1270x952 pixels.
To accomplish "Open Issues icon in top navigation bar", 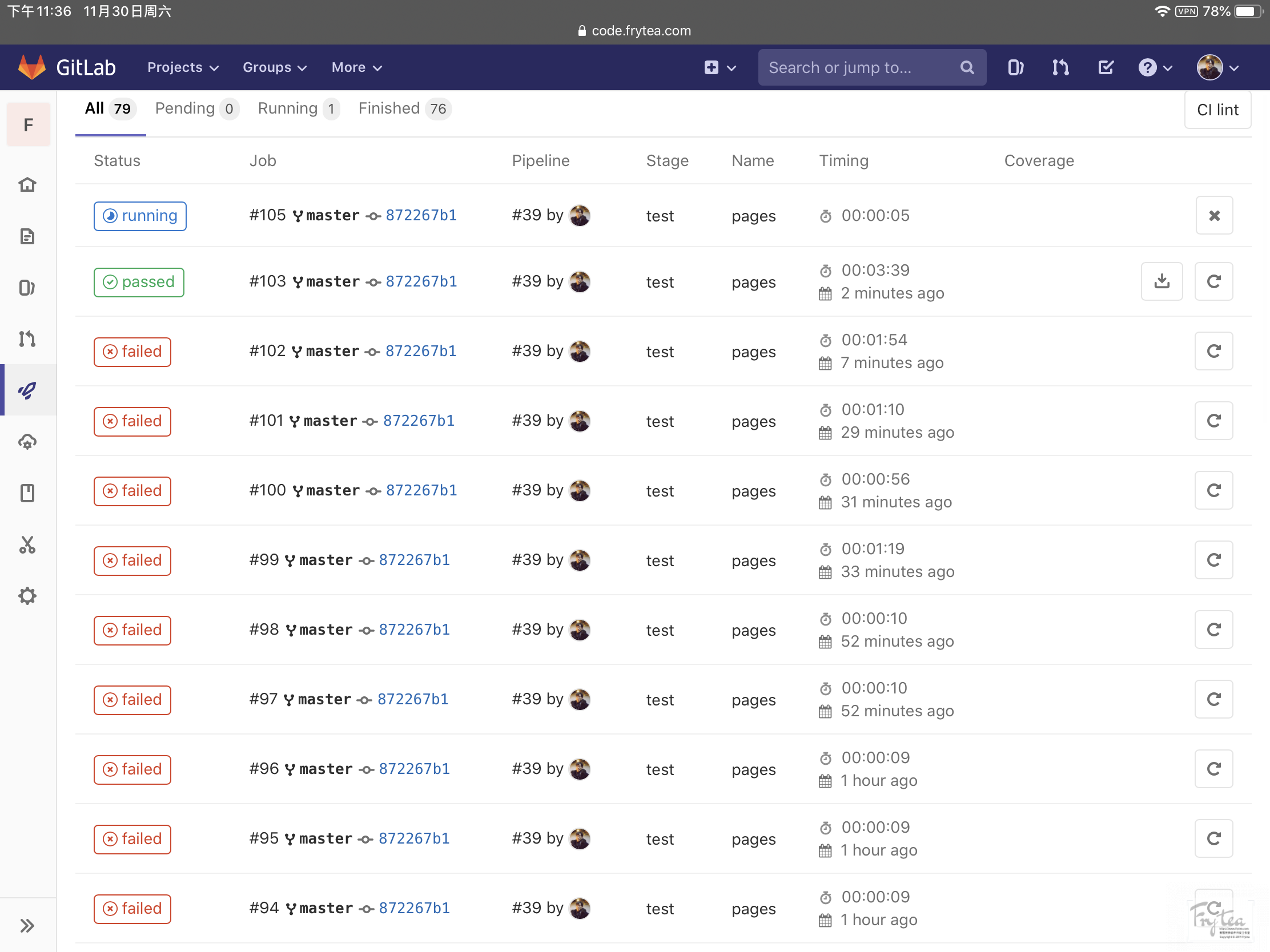I will point(1015,68).
